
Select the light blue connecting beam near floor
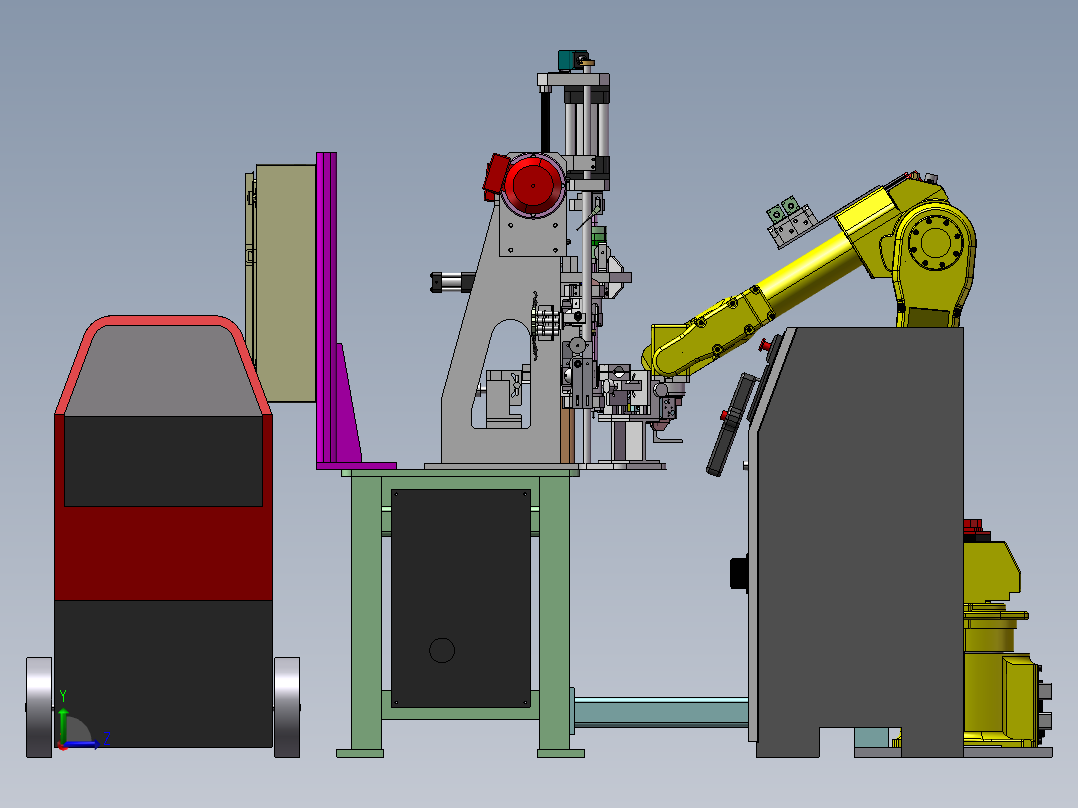[x=661, y=712]
